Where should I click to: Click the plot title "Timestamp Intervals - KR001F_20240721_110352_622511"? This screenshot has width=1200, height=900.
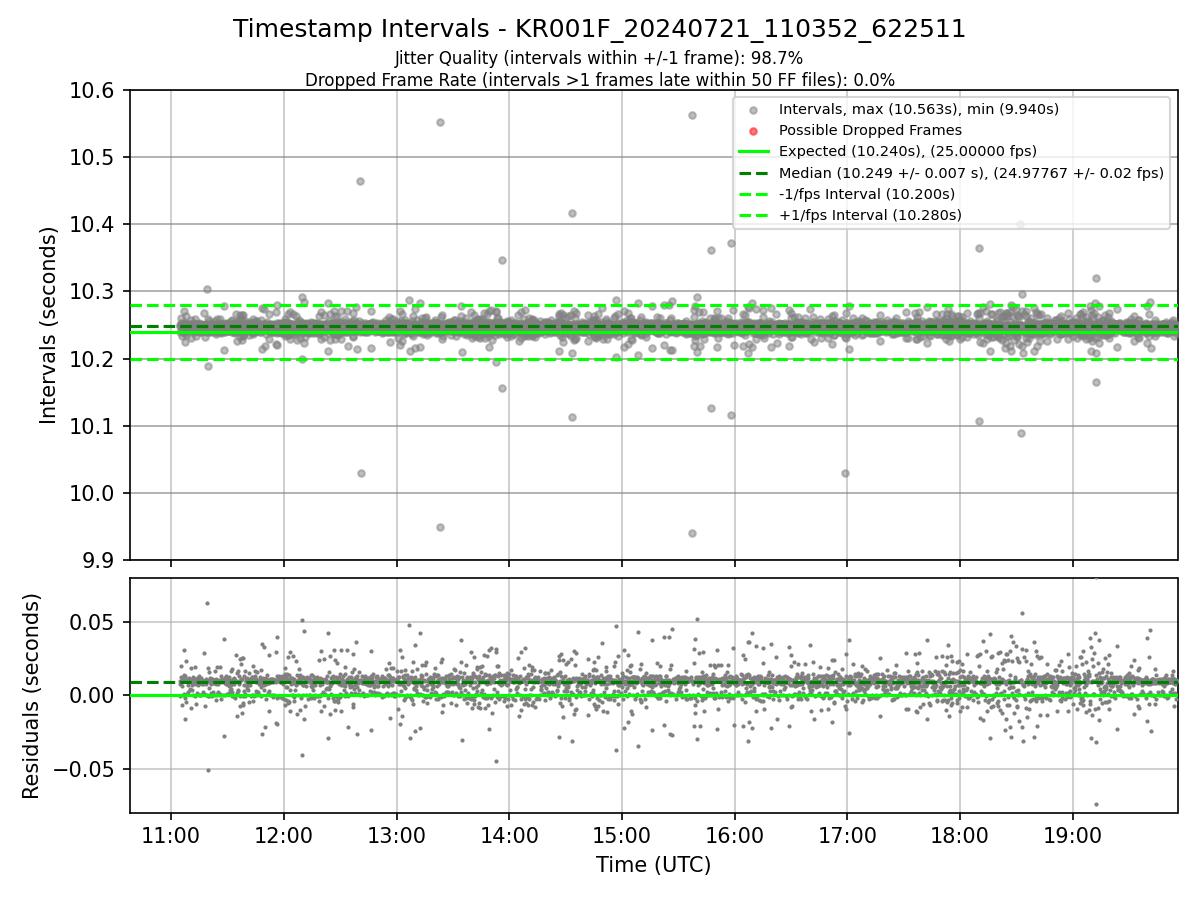(599, 29)
